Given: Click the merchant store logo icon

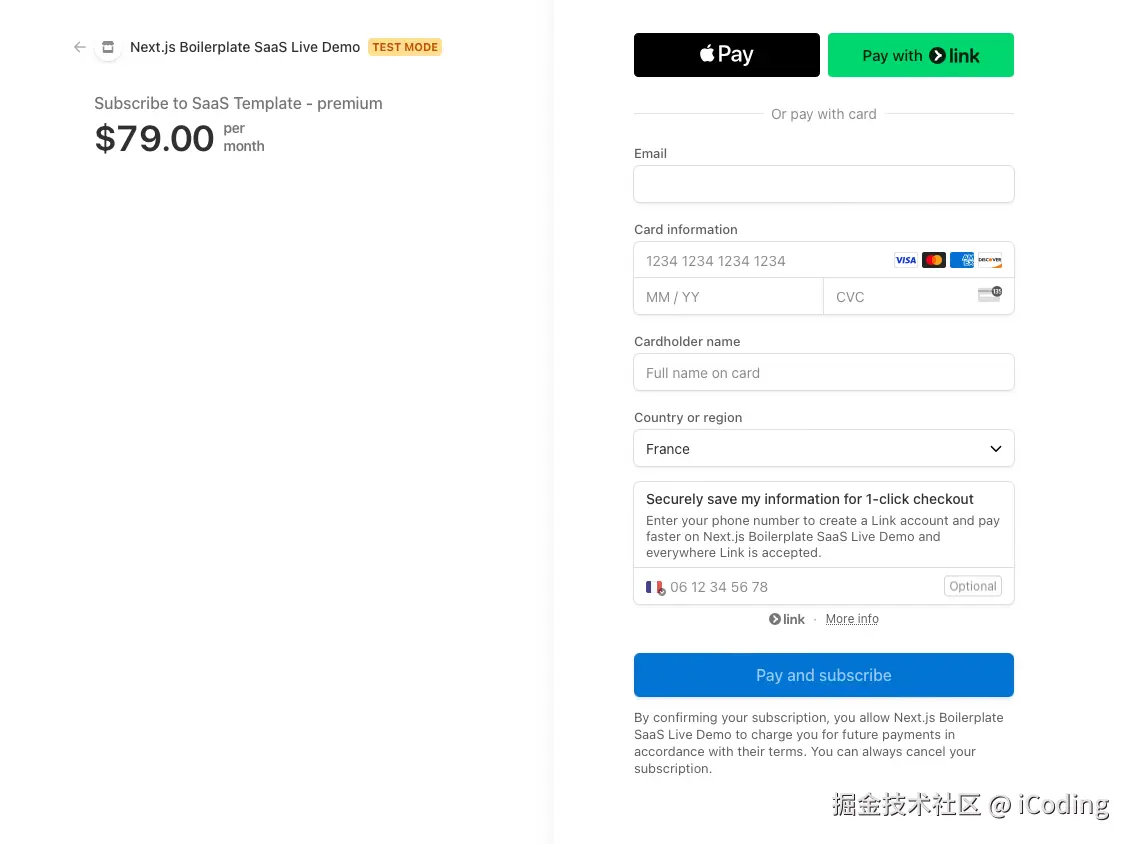Looking at the screenshot, I should [x=108, y=47].
